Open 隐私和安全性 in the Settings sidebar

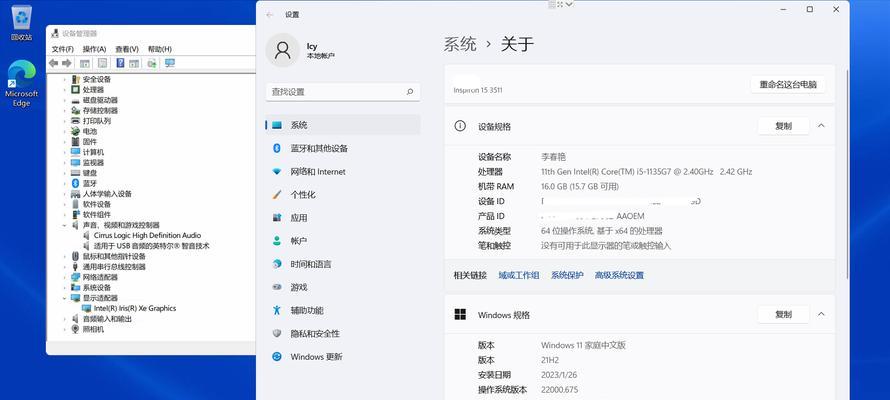(x=343, y=334)
